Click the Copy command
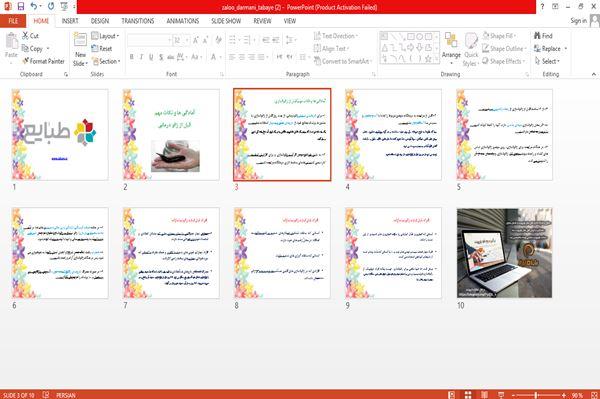Viewport: 600px width, 399px height. coord(33,49)
